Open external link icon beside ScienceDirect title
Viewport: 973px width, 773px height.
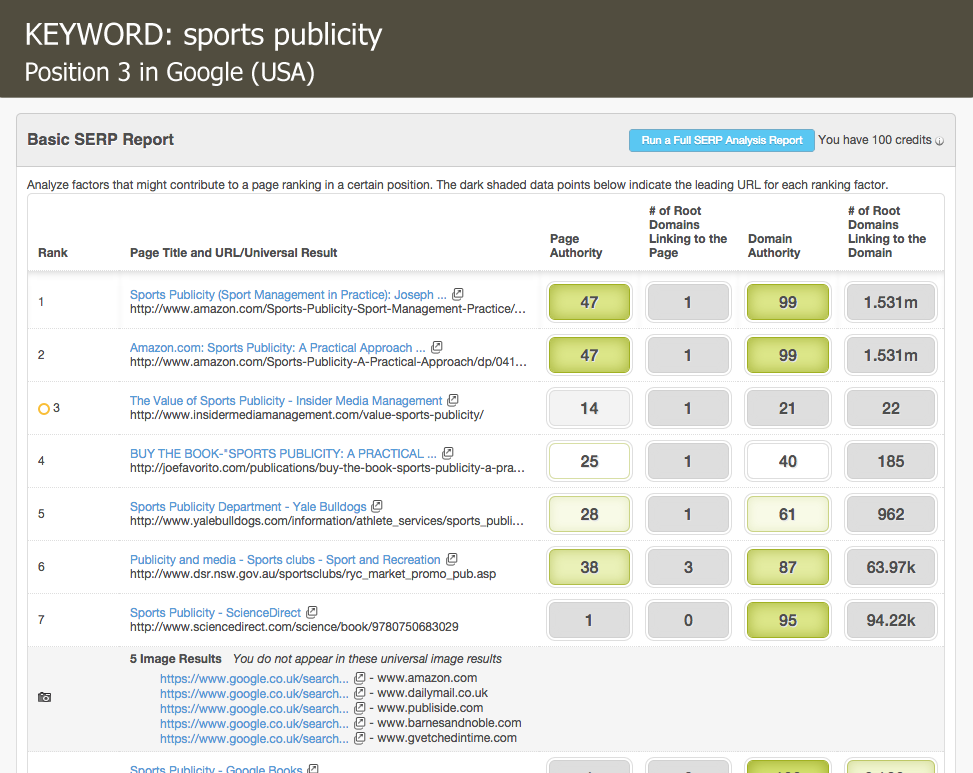pos(312,612)
